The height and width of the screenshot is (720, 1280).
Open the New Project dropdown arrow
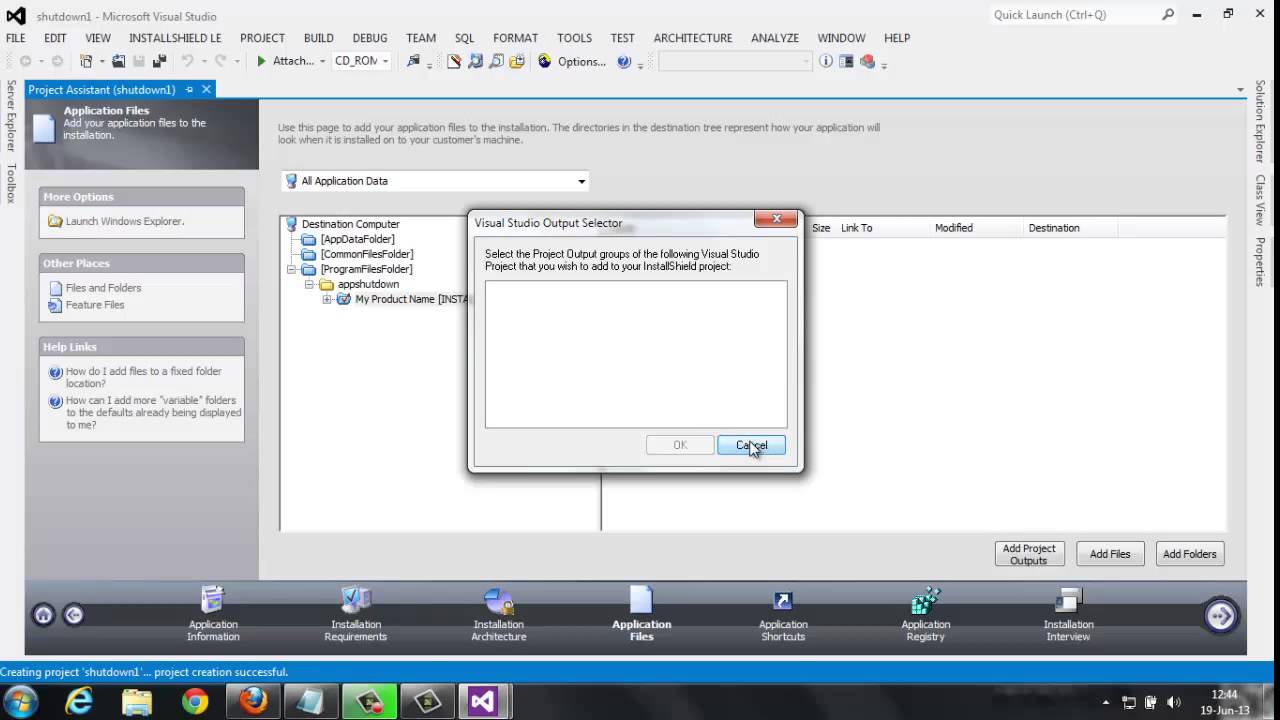tap(100, 62)
